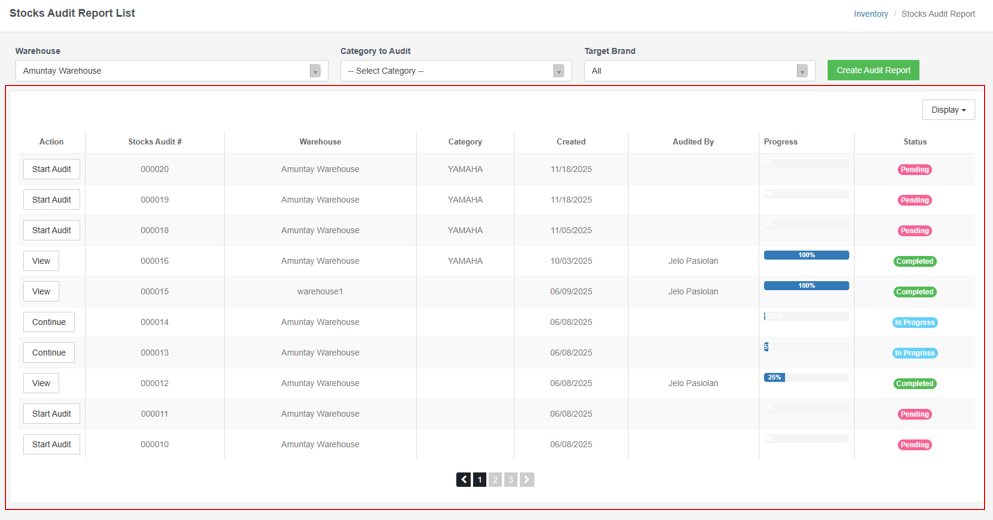Start Audit for stocks audit 000020
Image resolution: width=993 pixels, height=520 pixels.
pos(52,169)
